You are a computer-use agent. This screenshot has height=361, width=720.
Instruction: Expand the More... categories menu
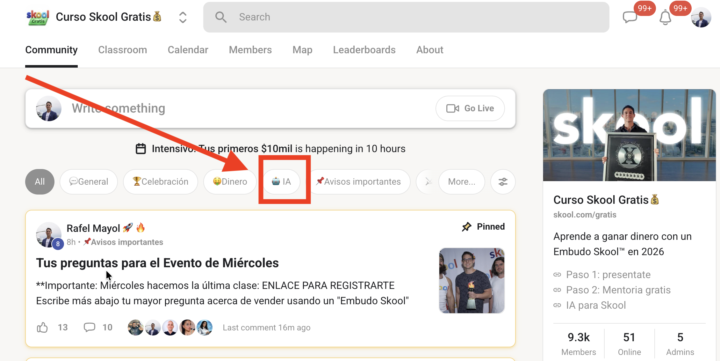(x=461, y=181)
